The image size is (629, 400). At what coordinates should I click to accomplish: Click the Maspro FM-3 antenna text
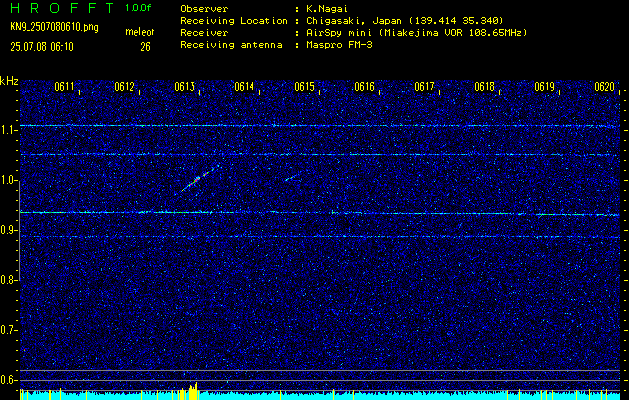pyautogui.click(x=339, y=45)
